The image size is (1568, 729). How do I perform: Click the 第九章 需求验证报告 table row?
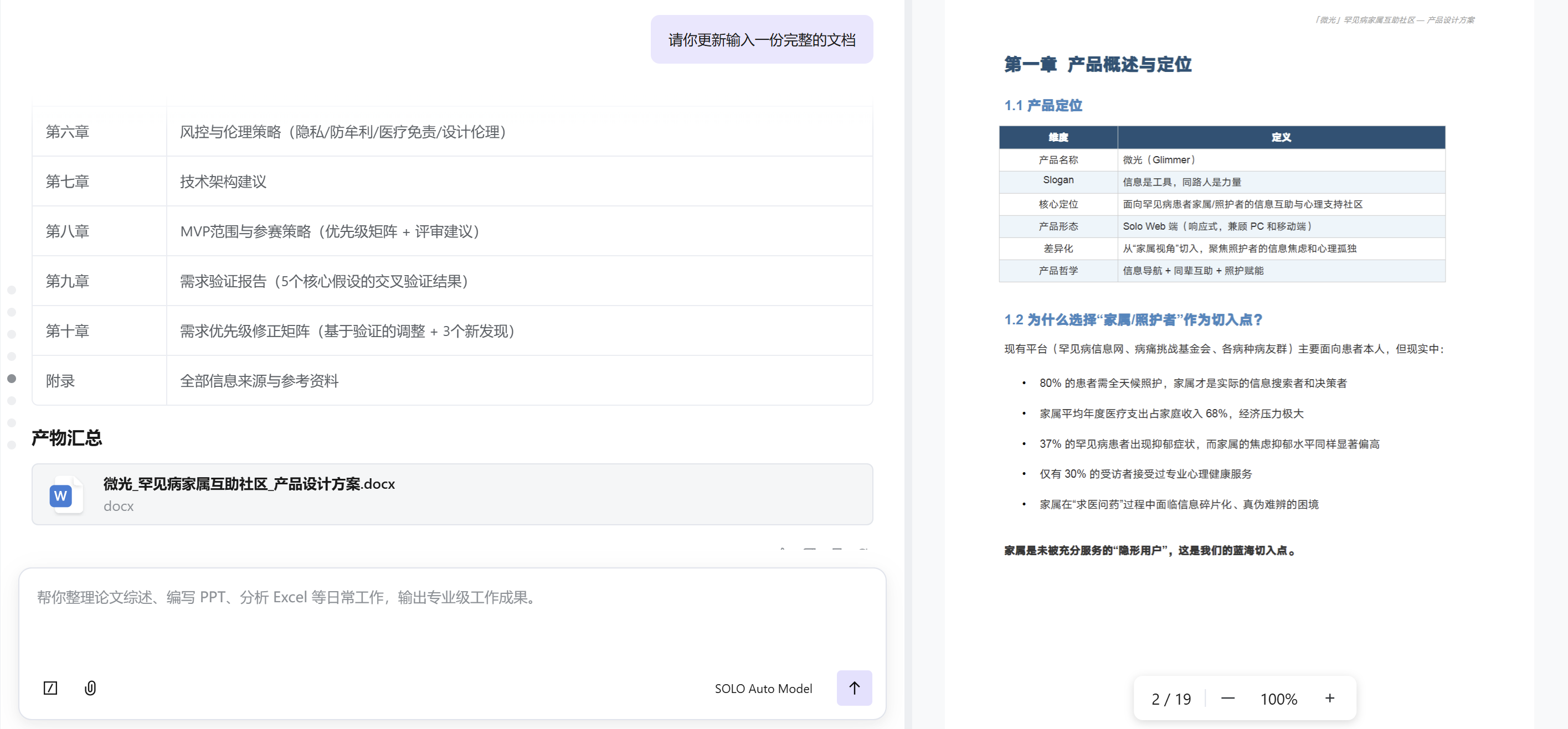[x=451, y=281]
